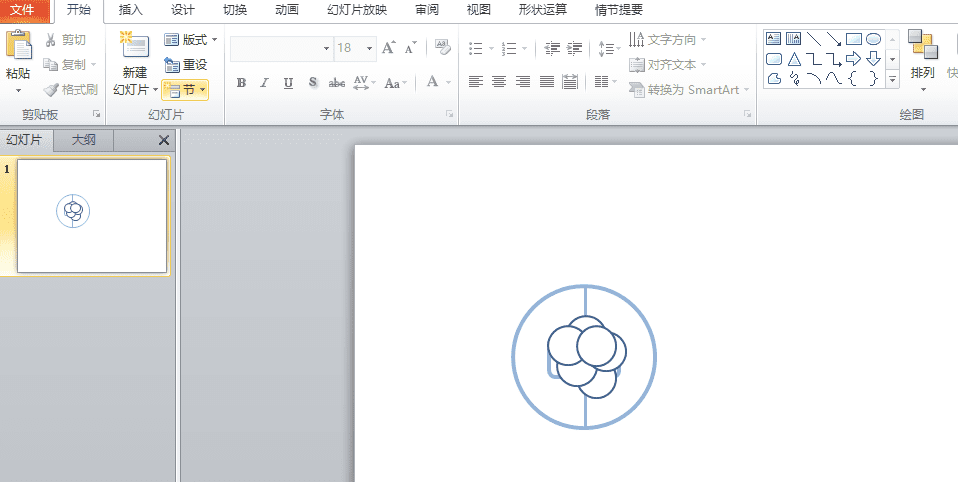Select the Format Painter (格式刷) tool
This screenshot has height=482, width=958.
pos(70,90)
